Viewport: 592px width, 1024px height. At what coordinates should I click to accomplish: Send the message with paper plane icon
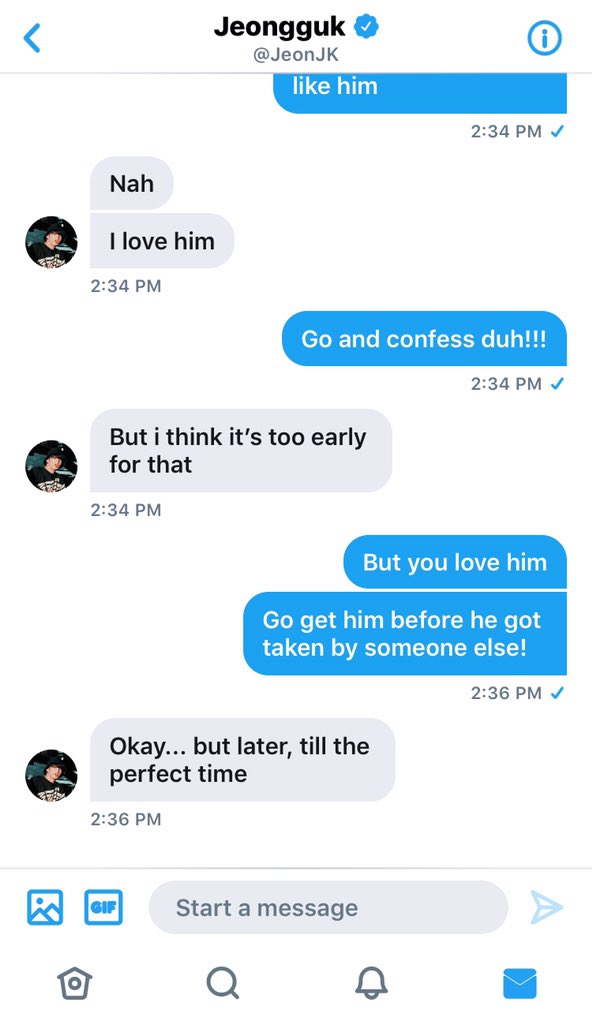(546, 907)
